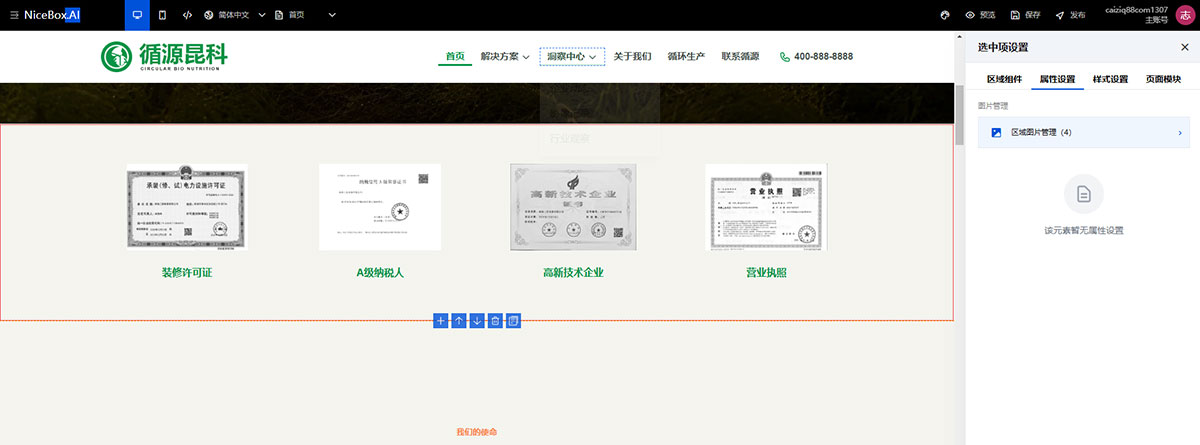The width and height of the screenshot is (1200, 445).
Task: Select the 高新技术企业 certificate image
Action: click(x=573, y=207)
